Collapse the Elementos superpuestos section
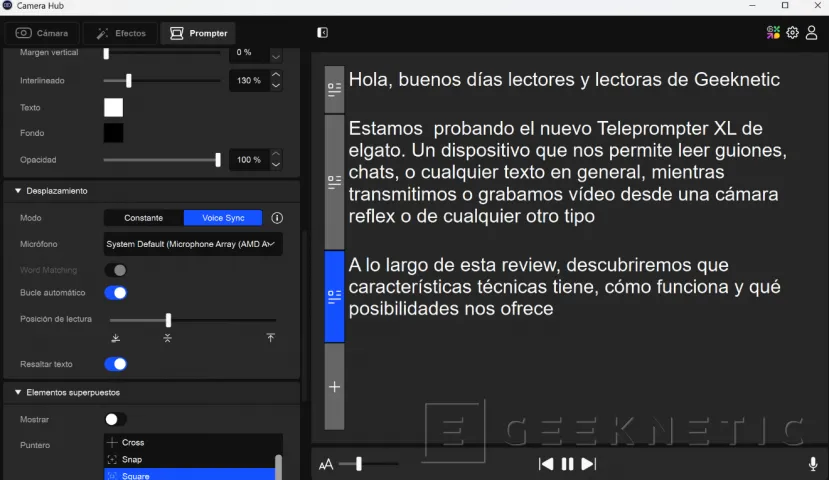The image size is (829, 480). 18,392
